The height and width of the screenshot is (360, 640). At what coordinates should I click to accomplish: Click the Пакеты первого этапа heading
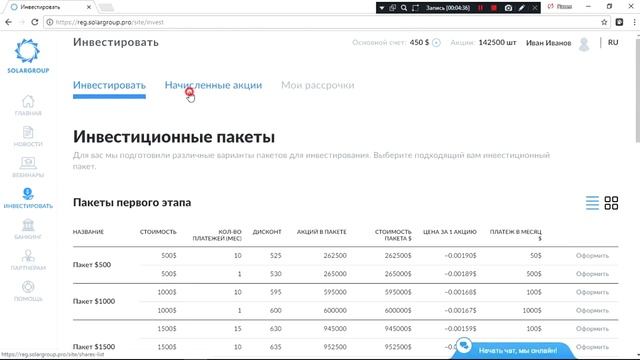pos(132,202)
